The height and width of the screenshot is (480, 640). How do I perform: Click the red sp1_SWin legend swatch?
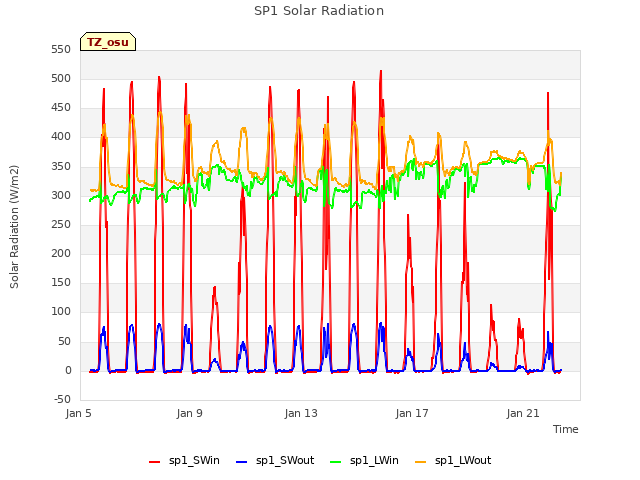point(155,462)
